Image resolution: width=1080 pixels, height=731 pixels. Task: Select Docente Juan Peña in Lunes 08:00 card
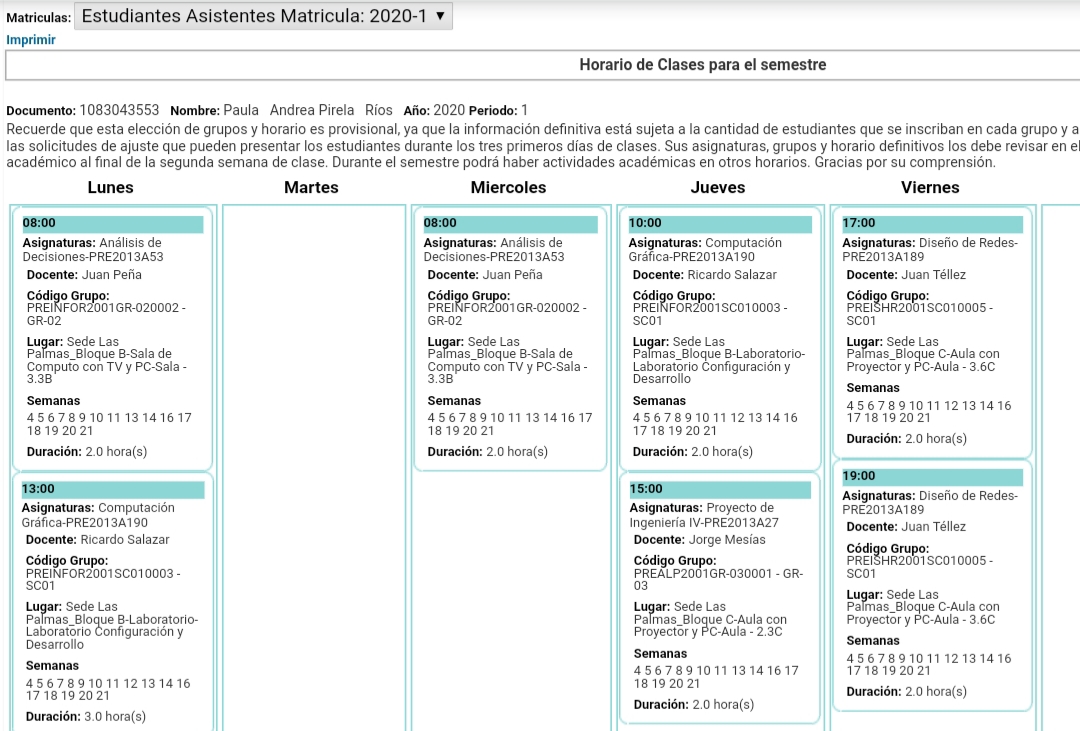[84, 275]
